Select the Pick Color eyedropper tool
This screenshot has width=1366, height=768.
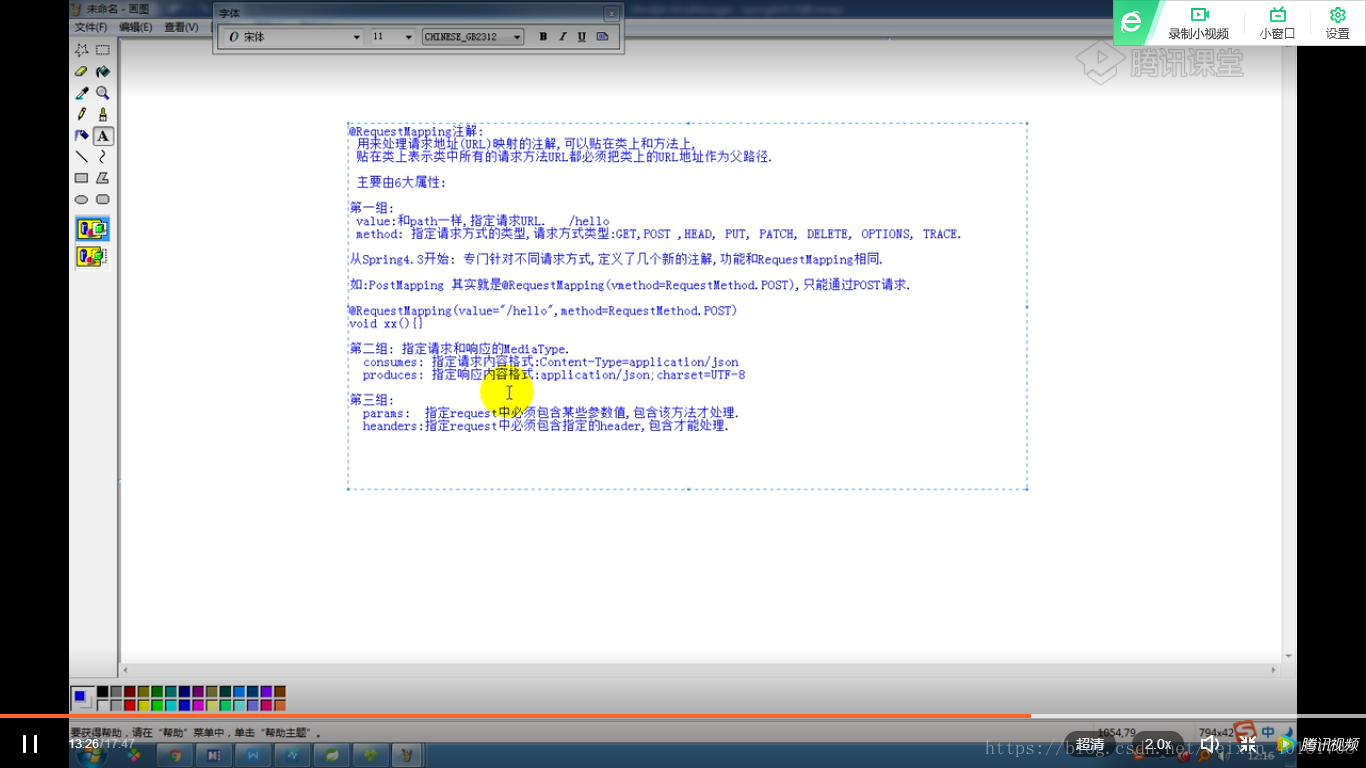[82, 93]
